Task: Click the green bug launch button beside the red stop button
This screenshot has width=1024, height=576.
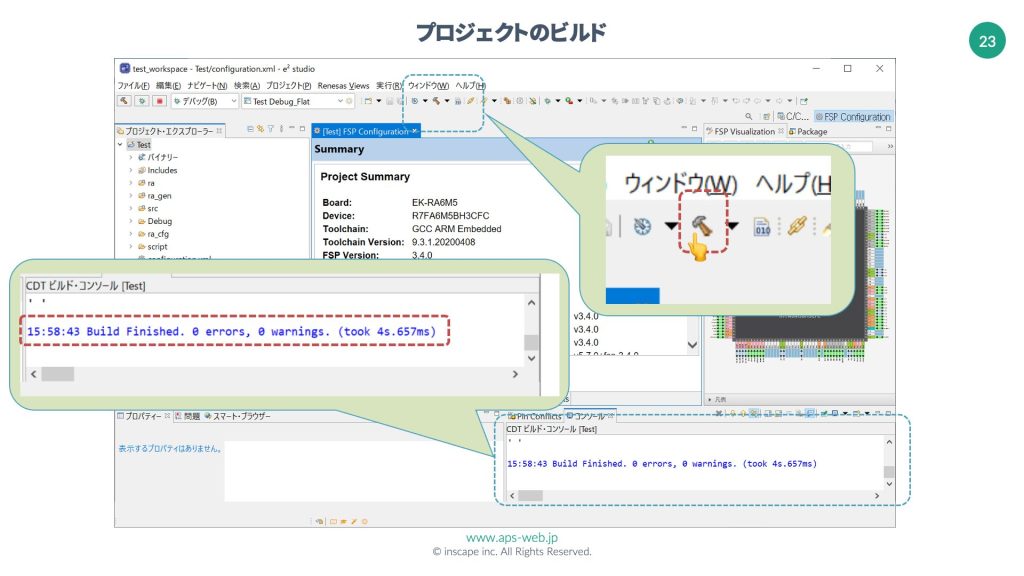Action: pyautogui.click(x=142, y=101)
